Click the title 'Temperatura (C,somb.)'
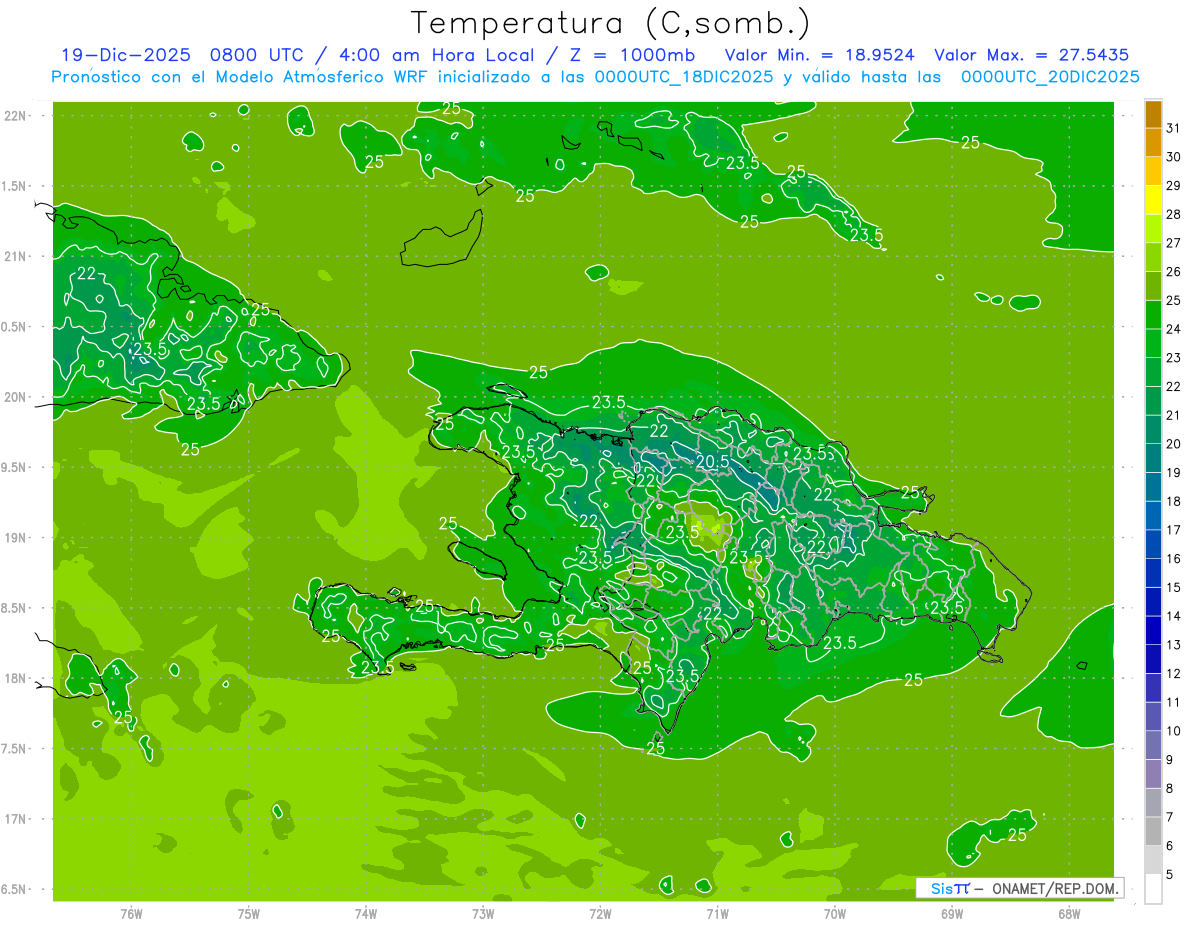Viewport: 1200px width, 927px height. 611,23
